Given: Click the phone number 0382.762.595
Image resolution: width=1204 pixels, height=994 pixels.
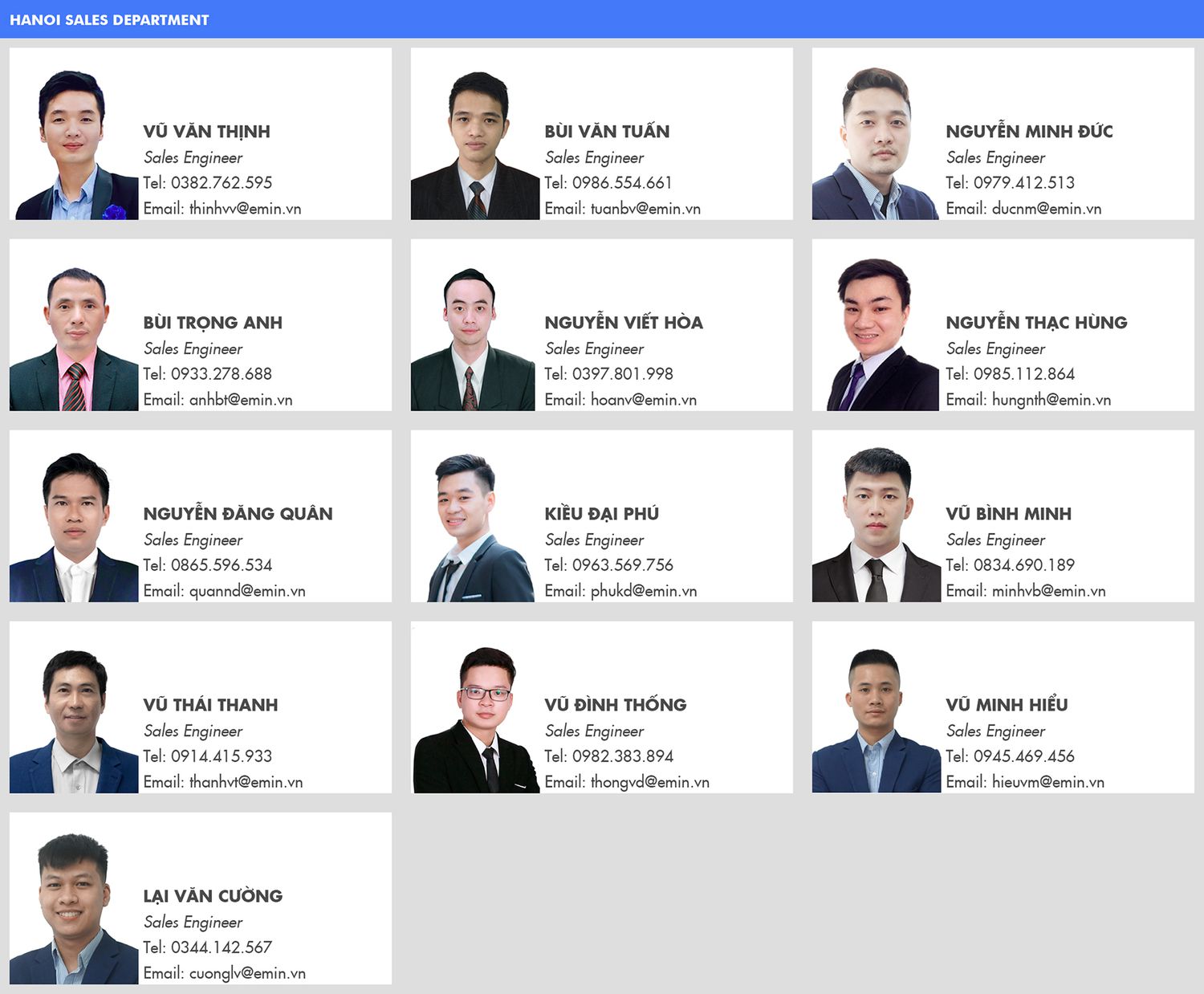Looking at the screenshot, I should pos(222,183).
